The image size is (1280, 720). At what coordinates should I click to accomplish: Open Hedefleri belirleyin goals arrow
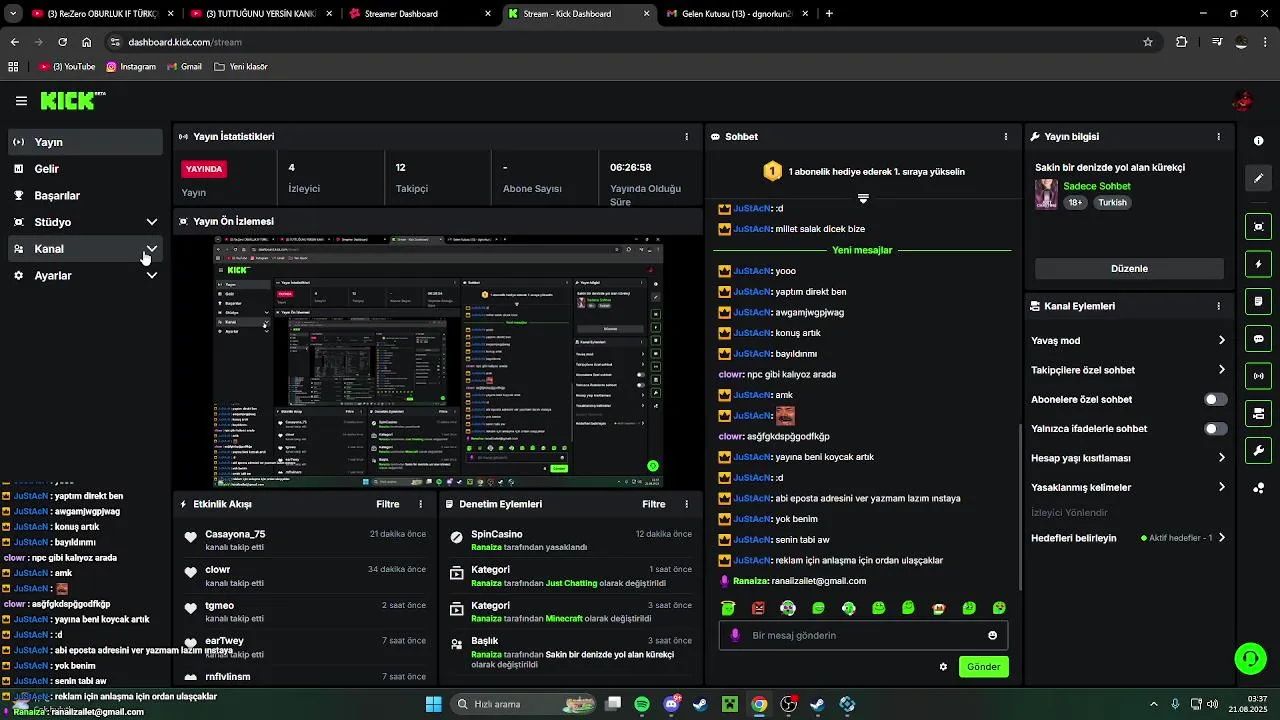pyautogui.click(x=1221, y=538)
